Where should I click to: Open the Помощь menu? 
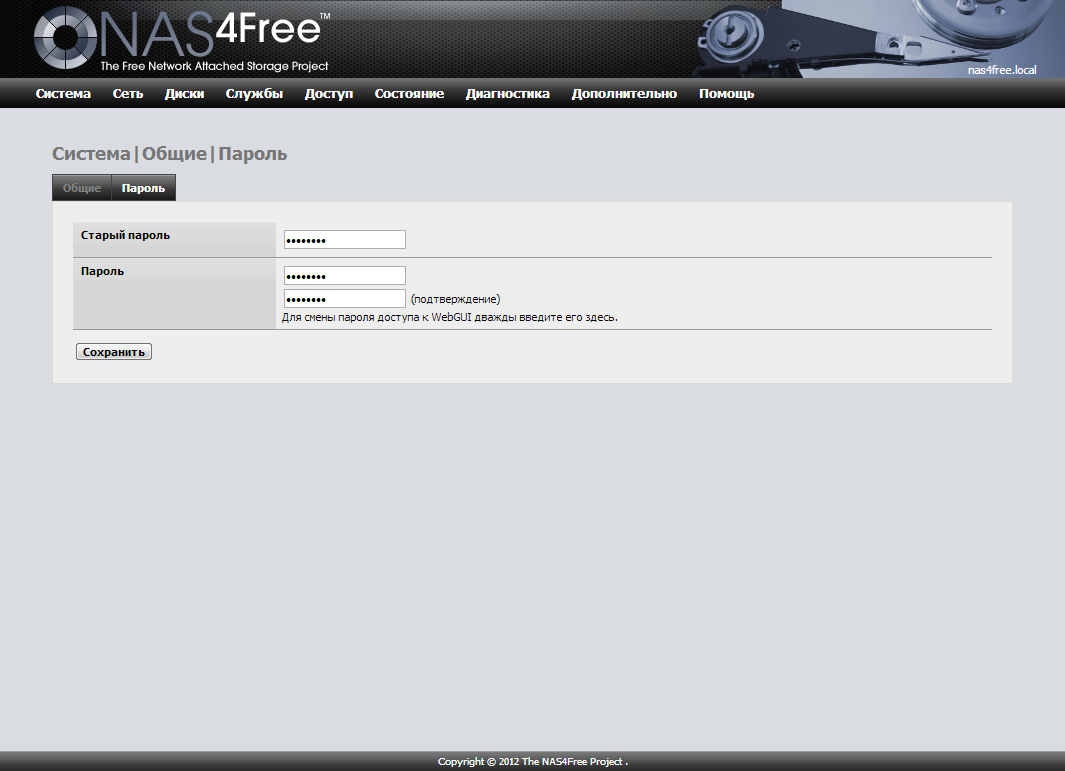click(x=726, y=94)
